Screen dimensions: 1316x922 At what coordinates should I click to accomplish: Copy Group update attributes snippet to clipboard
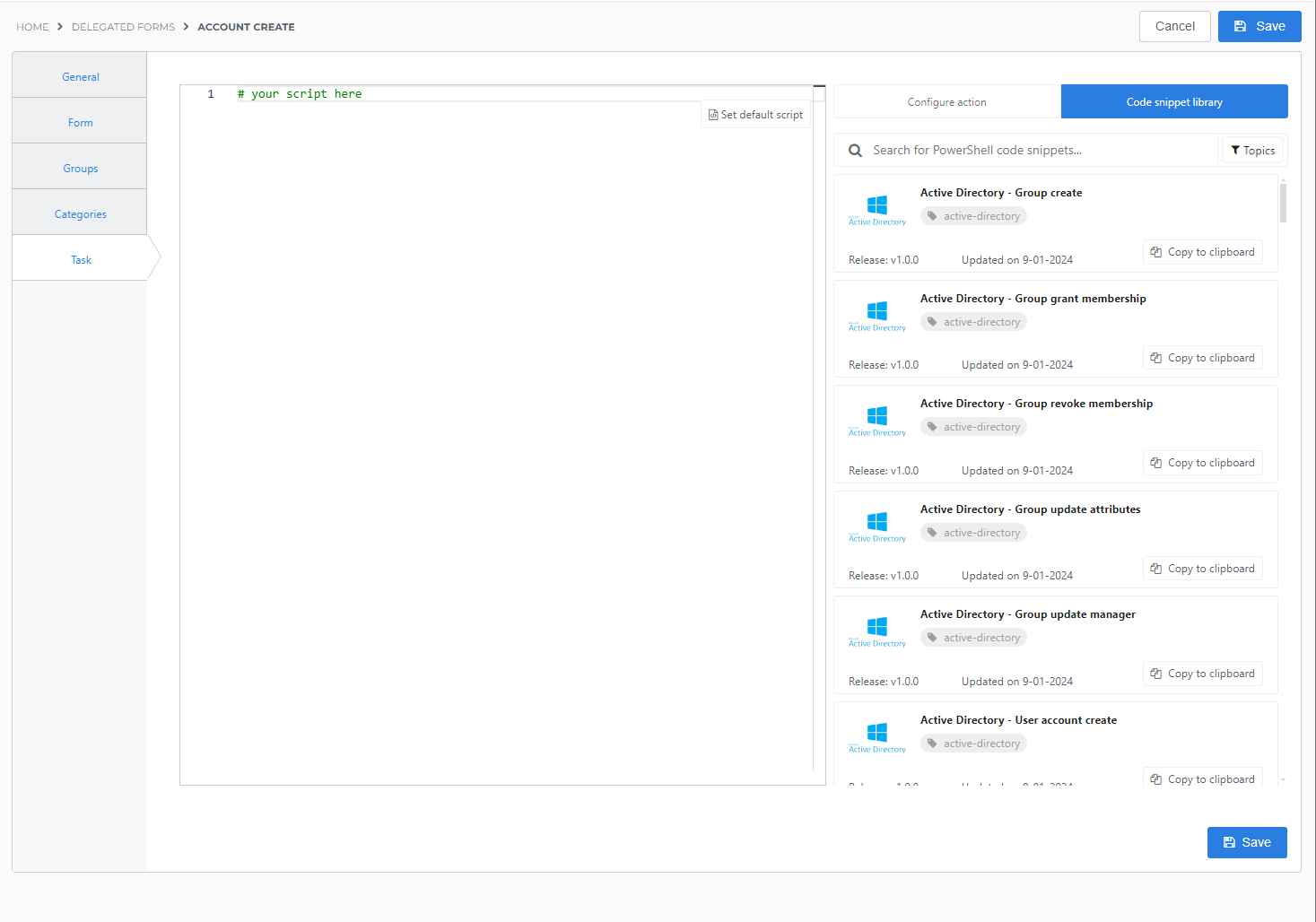(x=1203, y=569)
